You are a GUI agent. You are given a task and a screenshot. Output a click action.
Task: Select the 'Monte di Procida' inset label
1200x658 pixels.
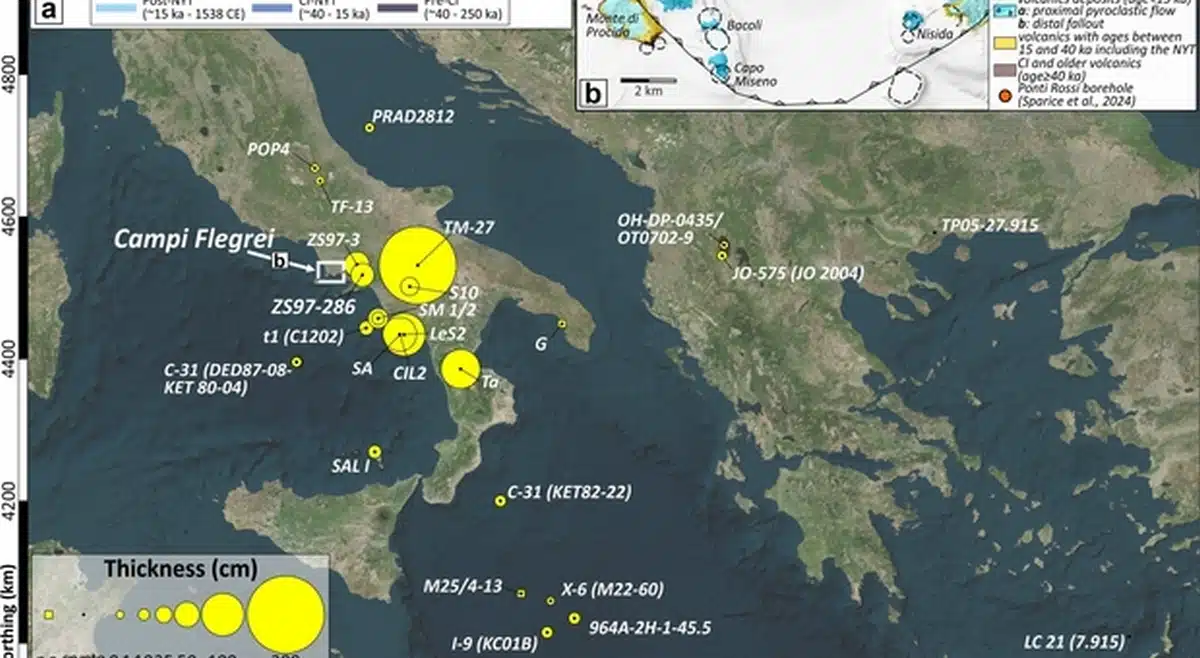point(612,25)
